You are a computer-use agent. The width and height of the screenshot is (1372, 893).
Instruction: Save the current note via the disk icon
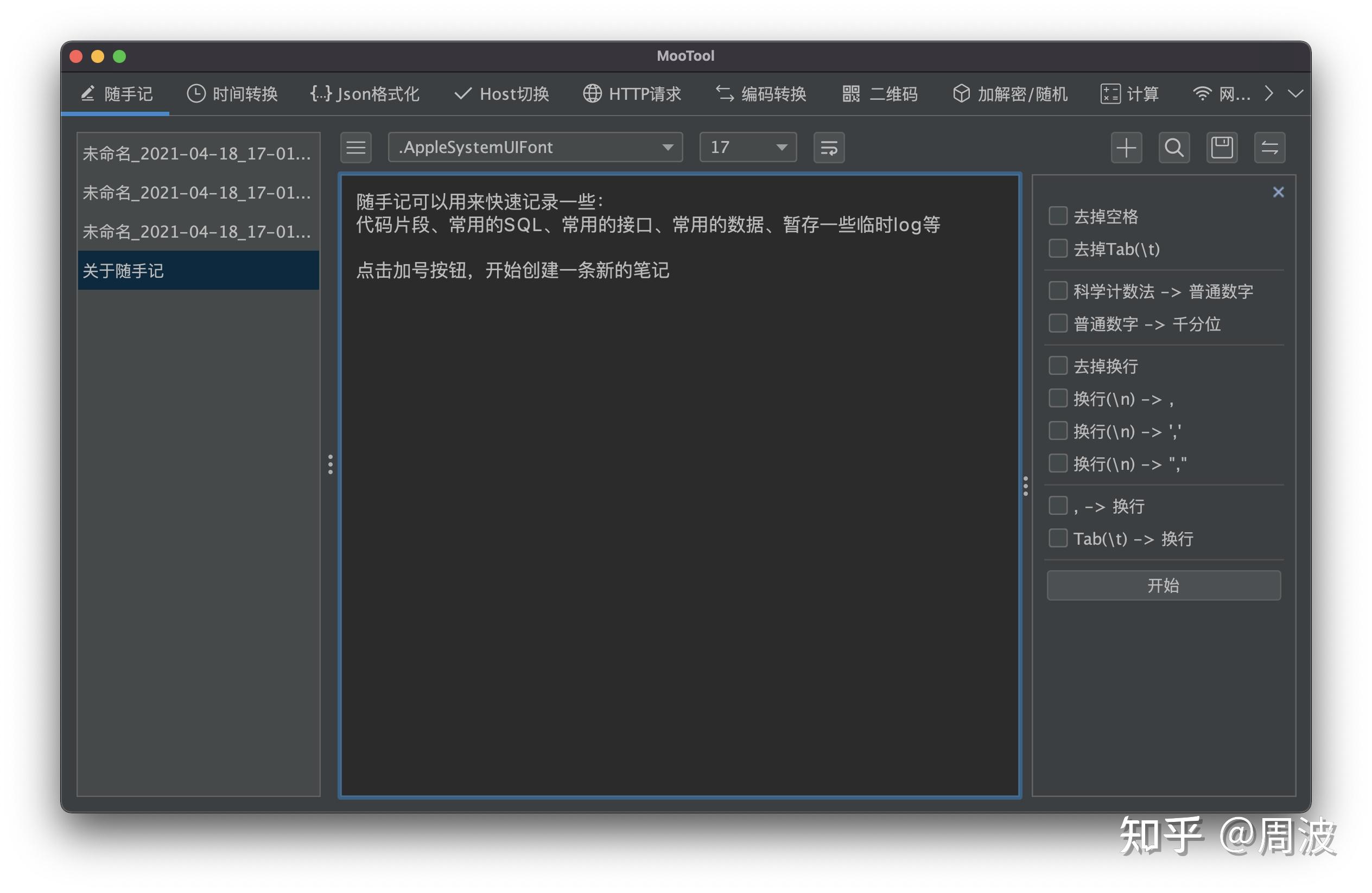click(1222, 148)
